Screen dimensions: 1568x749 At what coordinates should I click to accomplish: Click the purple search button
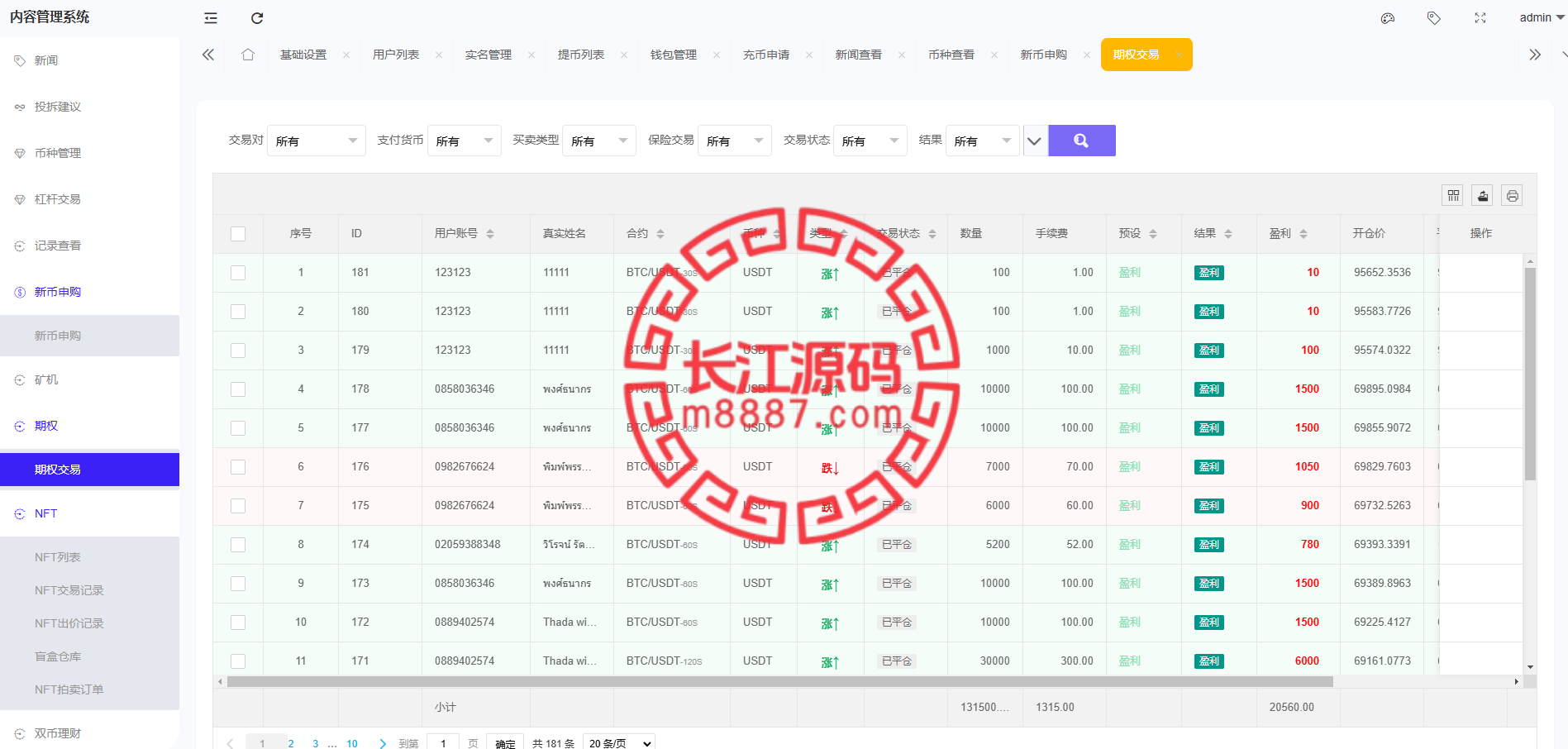tap(1082, 141)
